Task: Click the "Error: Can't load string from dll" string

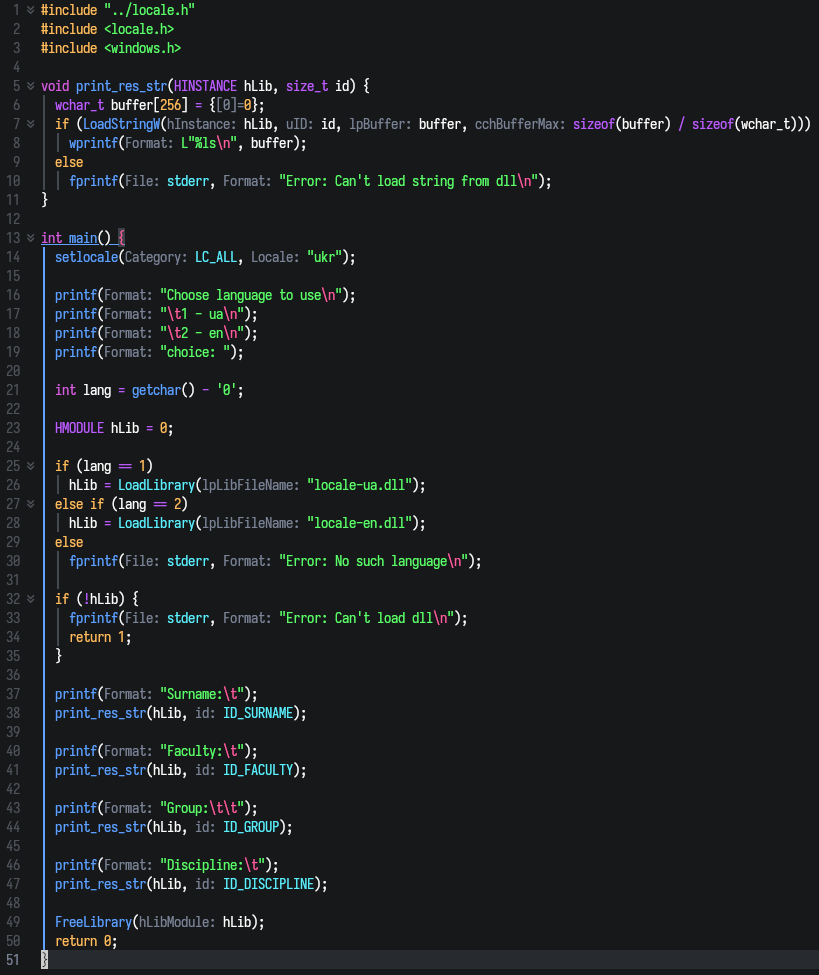Action: pyautogui.click(x=408, y=181)
